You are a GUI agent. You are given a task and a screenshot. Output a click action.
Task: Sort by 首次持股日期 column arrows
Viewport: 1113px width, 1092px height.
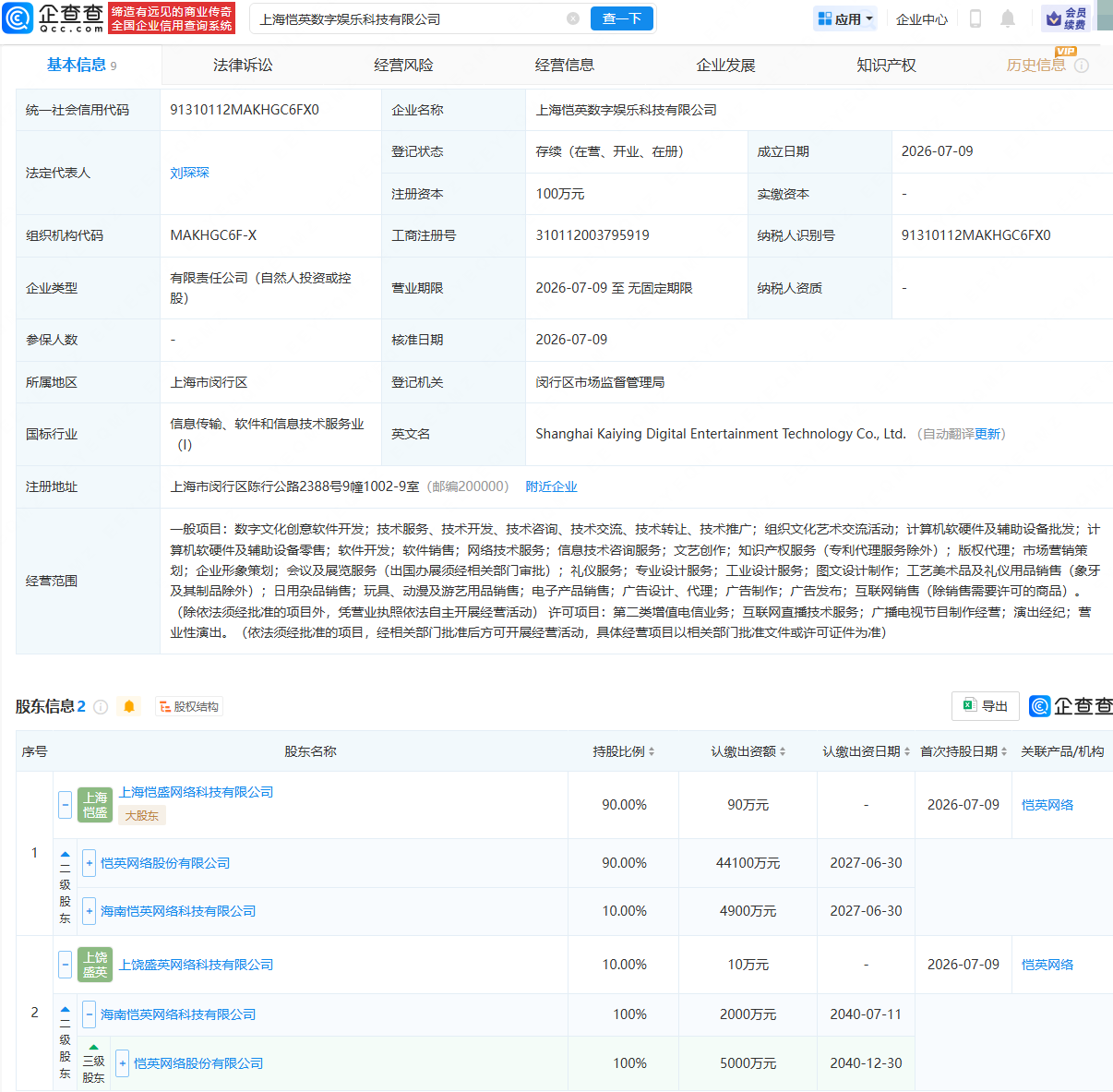coord(1004,752)
